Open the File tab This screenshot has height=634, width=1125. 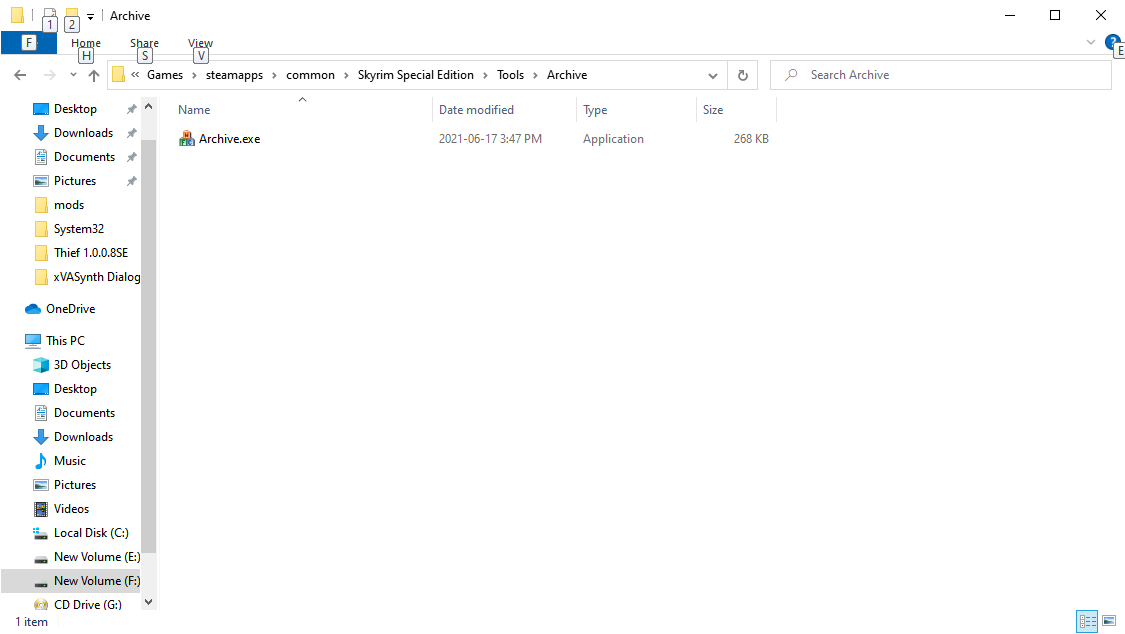tap(29, 42)
